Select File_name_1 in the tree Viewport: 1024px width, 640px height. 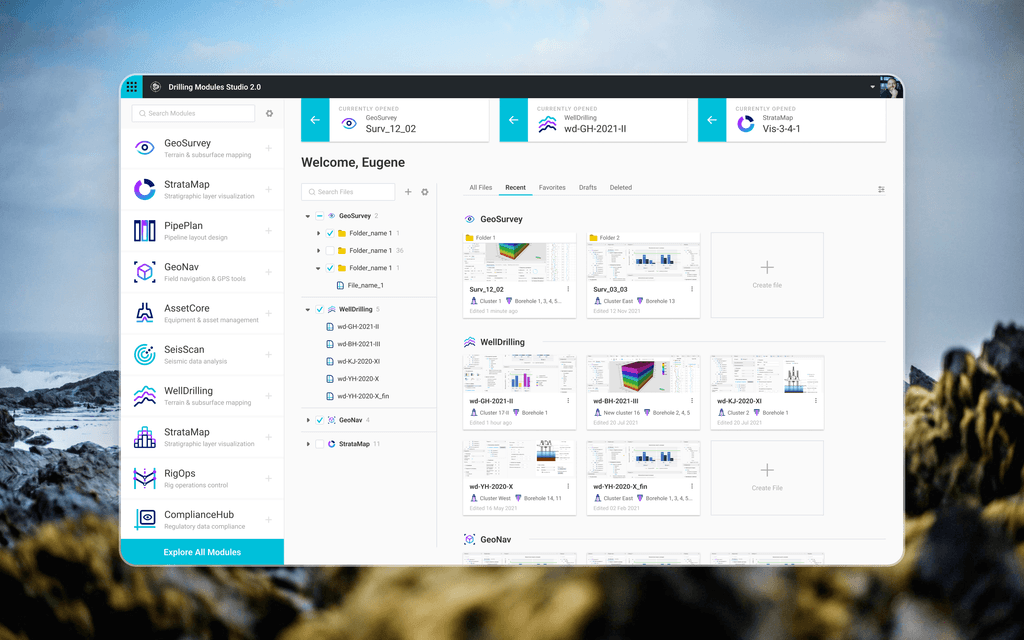point(365,285)
